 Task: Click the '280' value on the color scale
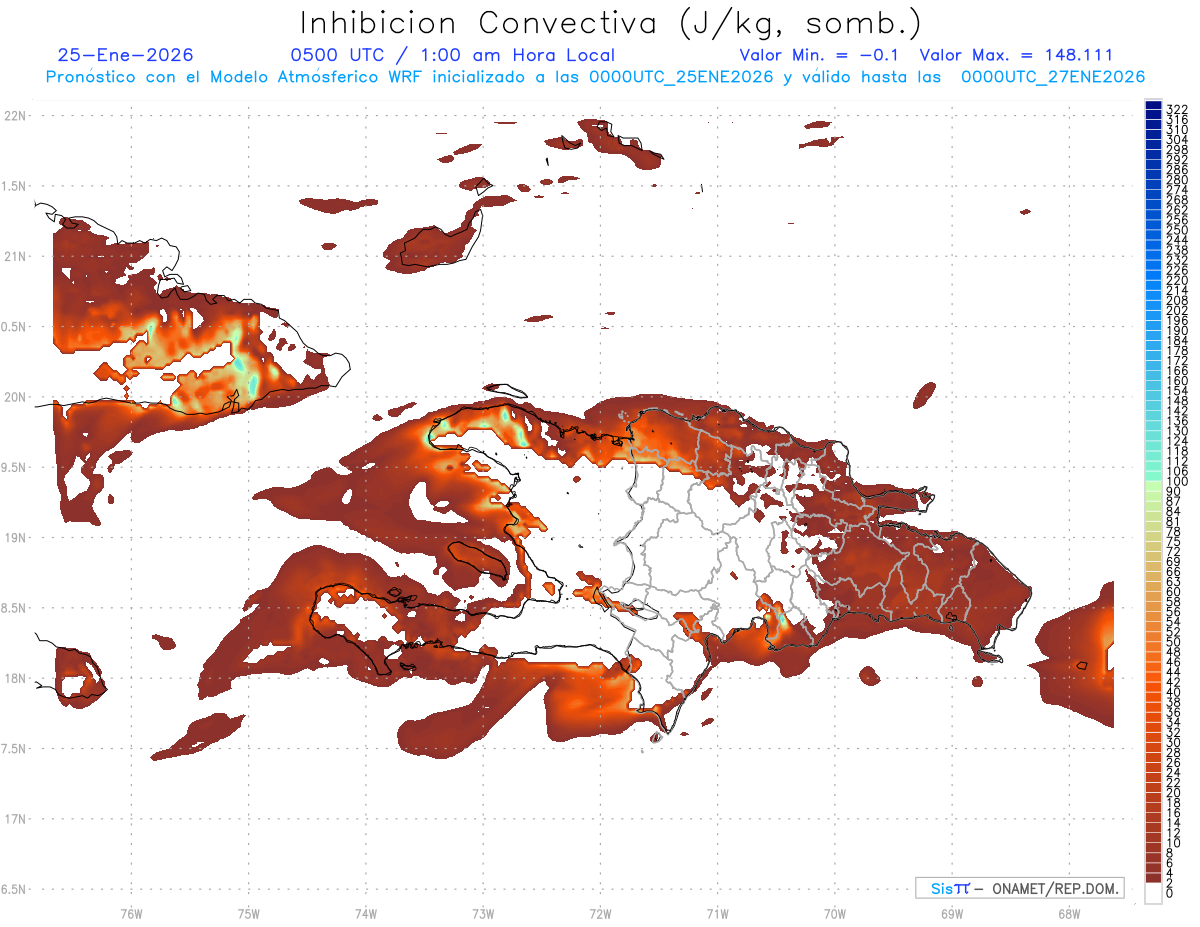[1176, 180]
